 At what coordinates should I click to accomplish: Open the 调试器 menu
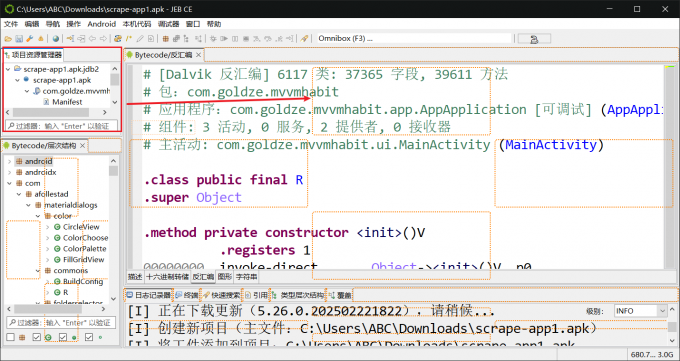(x=168, y=24)
